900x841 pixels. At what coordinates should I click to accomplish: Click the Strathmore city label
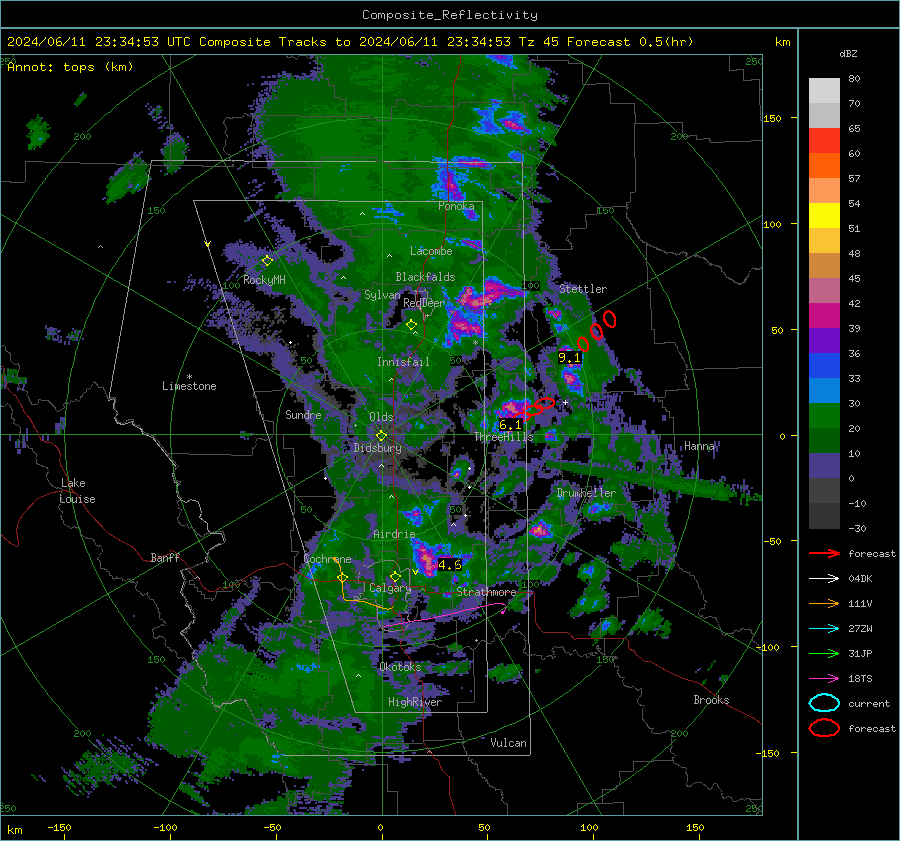point(486,592)
